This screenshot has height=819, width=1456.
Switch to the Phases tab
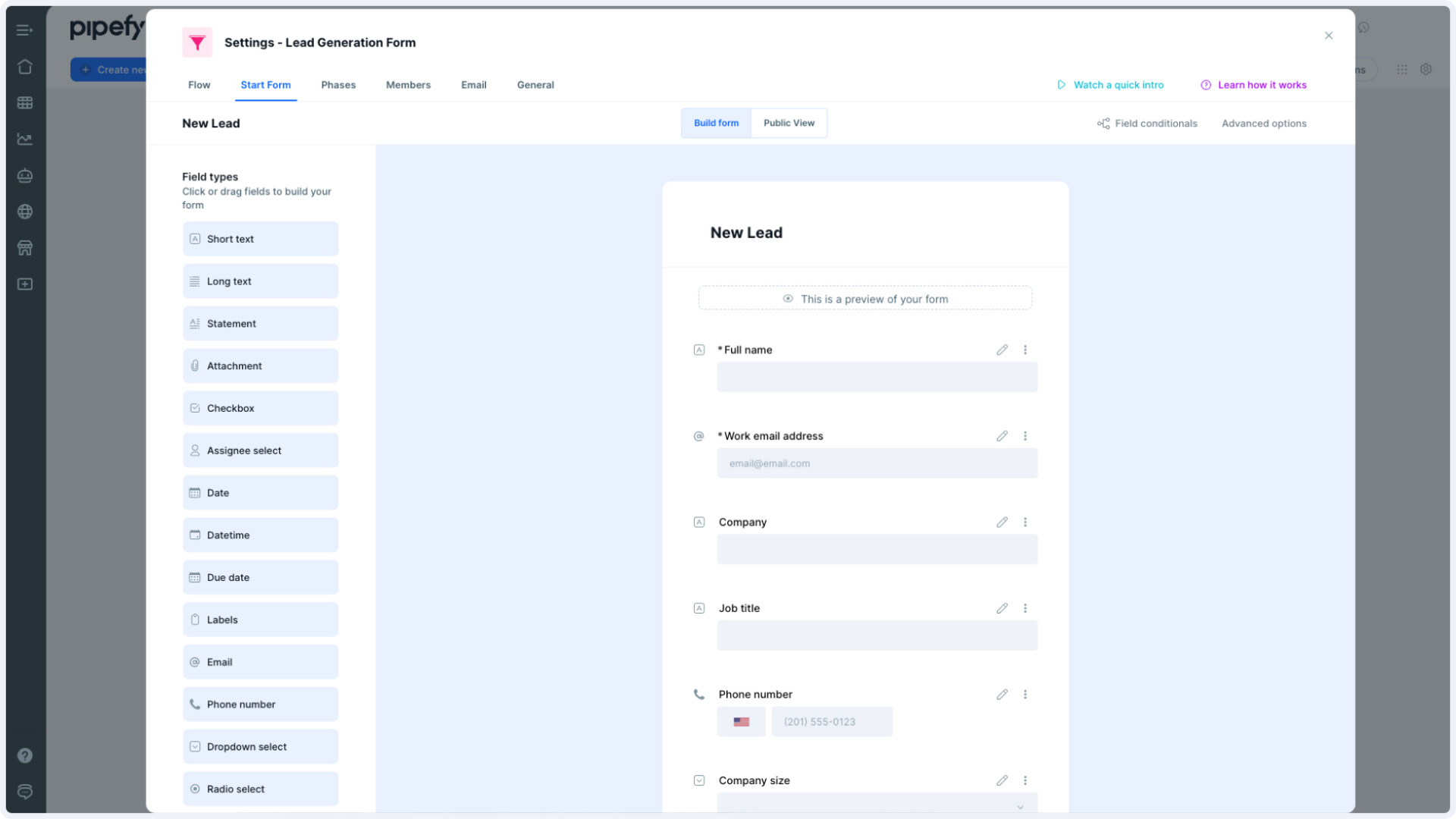click(x=338, y=85)
